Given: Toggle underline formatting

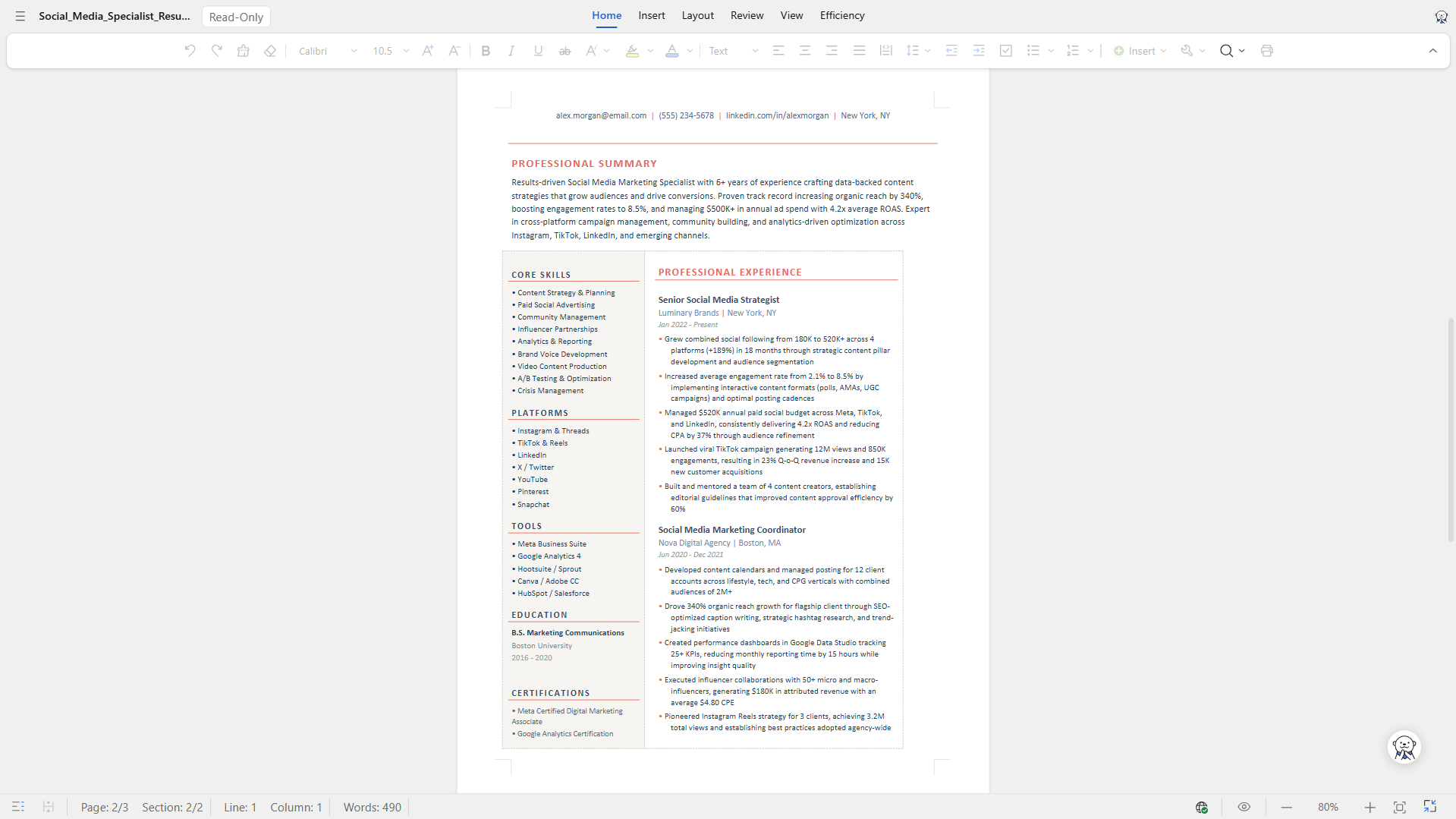Looking at the screenshot, I should (x=538, y=51).
